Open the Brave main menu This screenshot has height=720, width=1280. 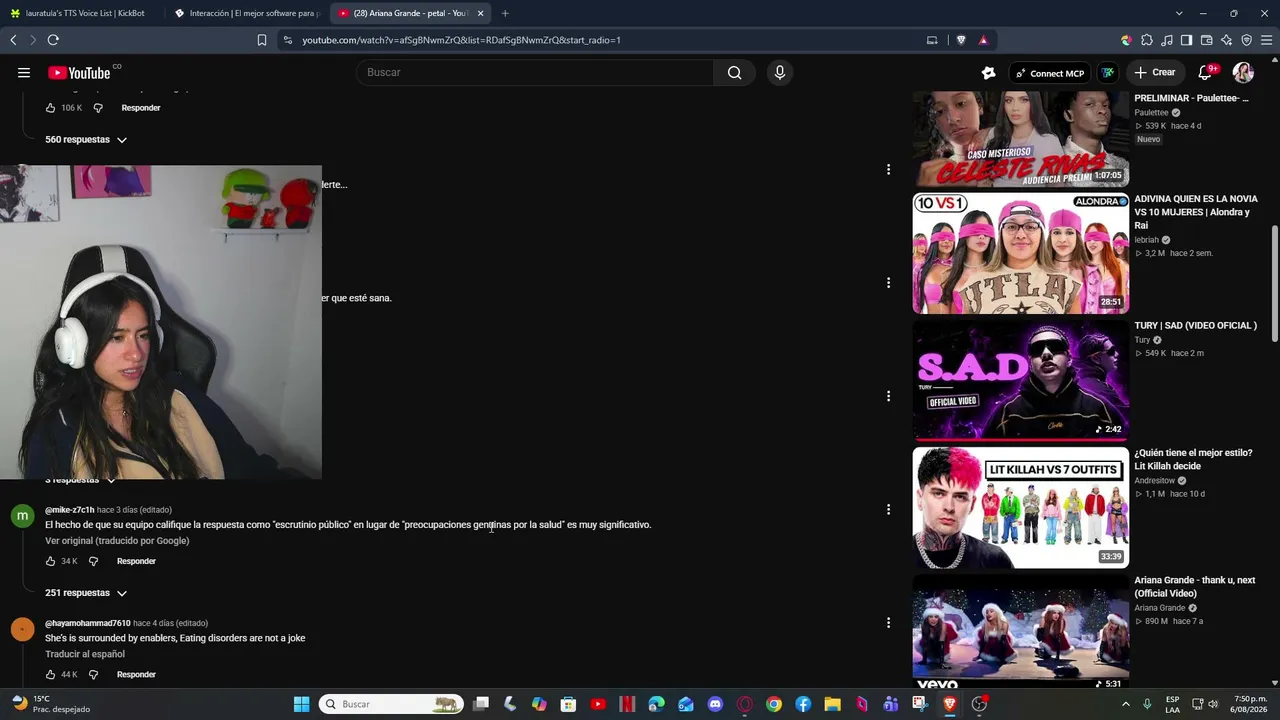point(1266,40)
